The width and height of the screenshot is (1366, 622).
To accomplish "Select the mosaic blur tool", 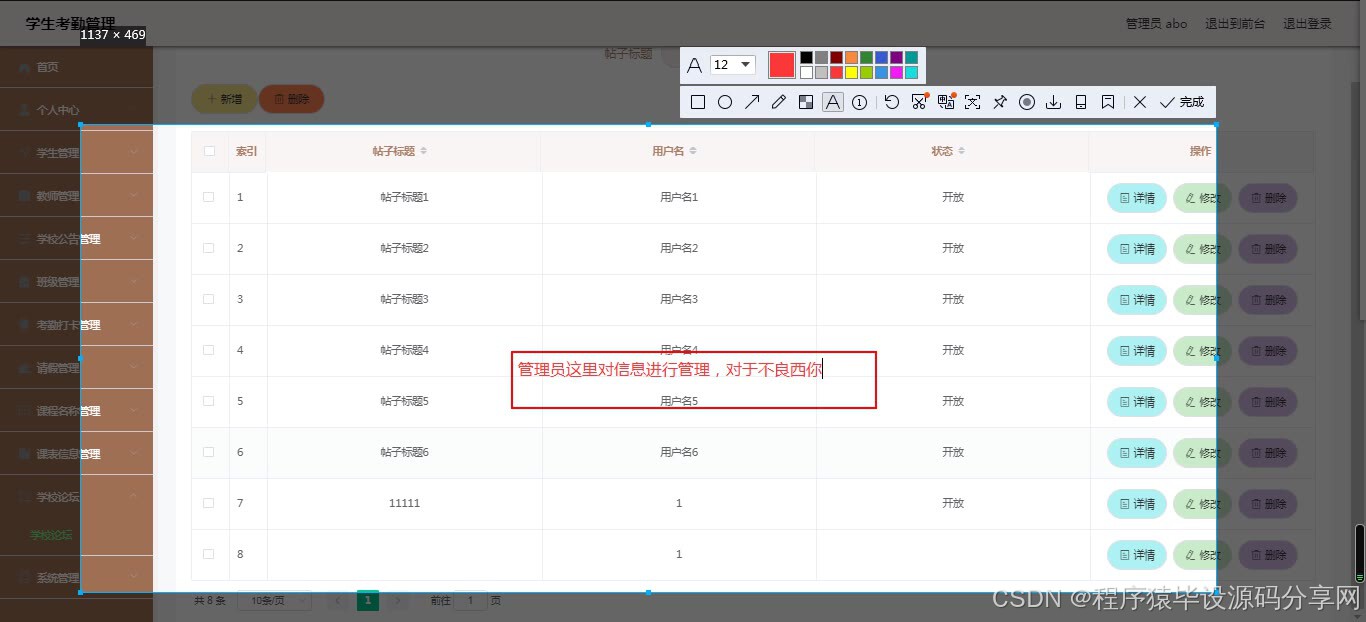I will (806, 102).
